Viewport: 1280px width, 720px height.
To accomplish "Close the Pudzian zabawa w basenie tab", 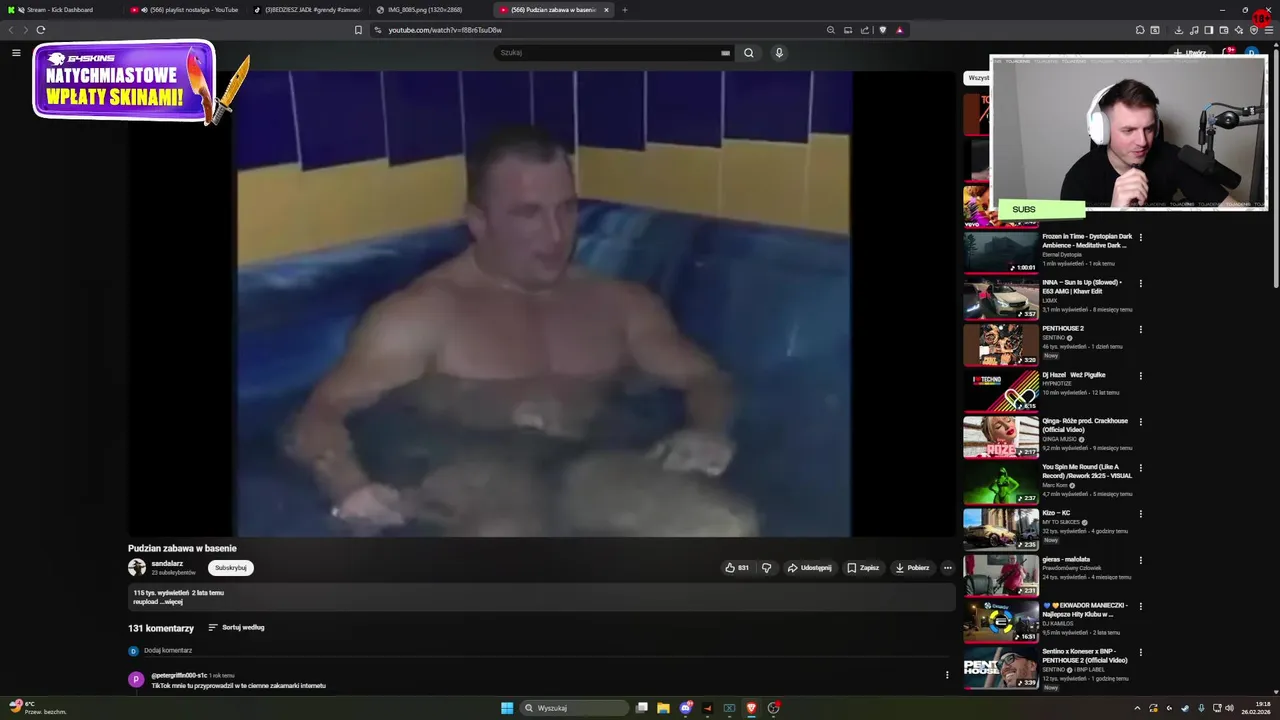I will pyautogui.click(x=606, y=10).
